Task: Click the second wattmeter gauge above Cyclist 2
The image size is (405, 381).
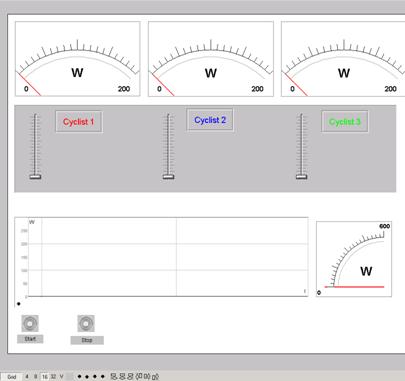Action: tap(211, 59)
